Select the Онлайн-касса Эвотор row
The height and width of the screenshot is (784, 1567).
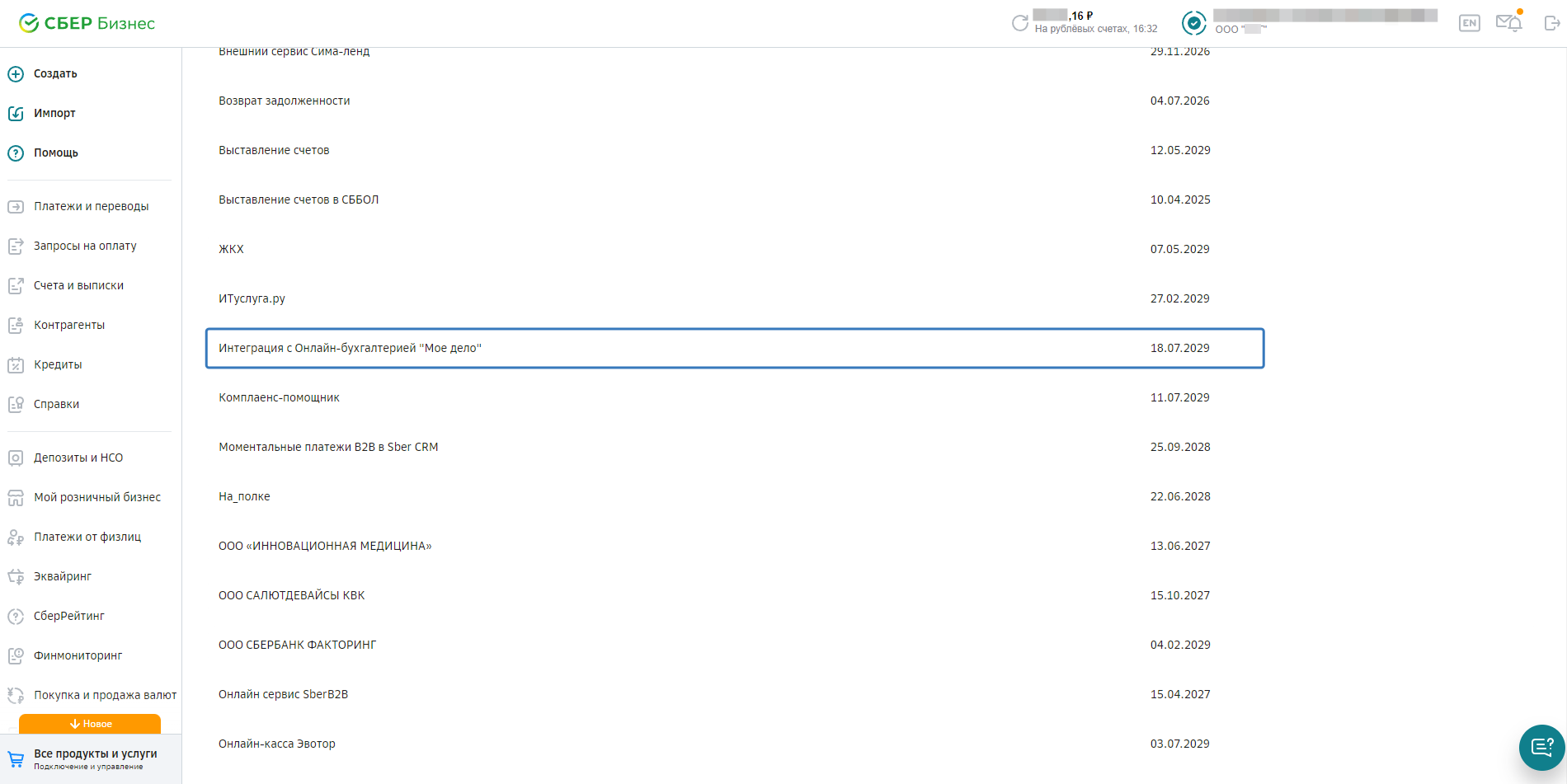click(x=734, y=744)
